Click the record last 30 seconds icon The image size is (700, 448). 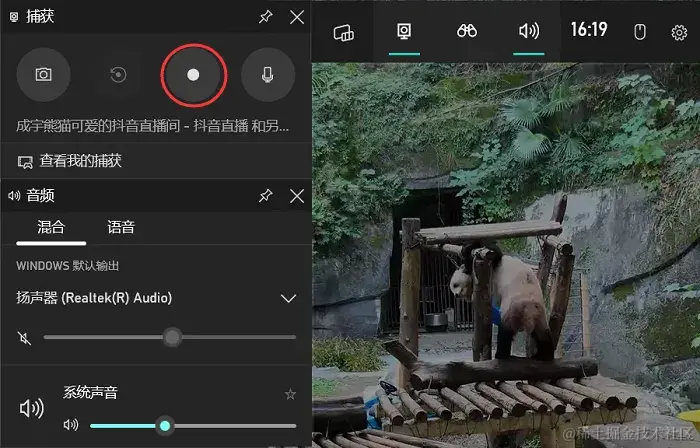(118, 75)
